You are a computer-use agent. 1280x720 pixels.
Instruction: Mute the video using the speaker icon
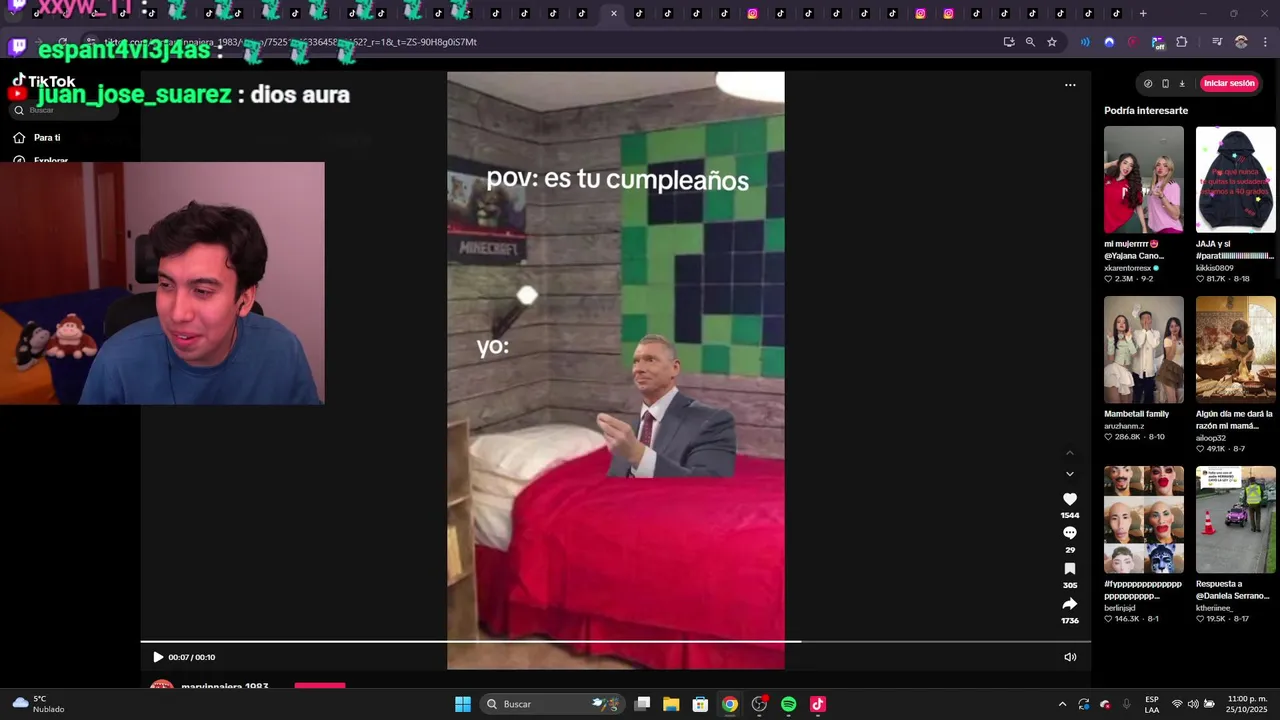[x=1069, y=657]
